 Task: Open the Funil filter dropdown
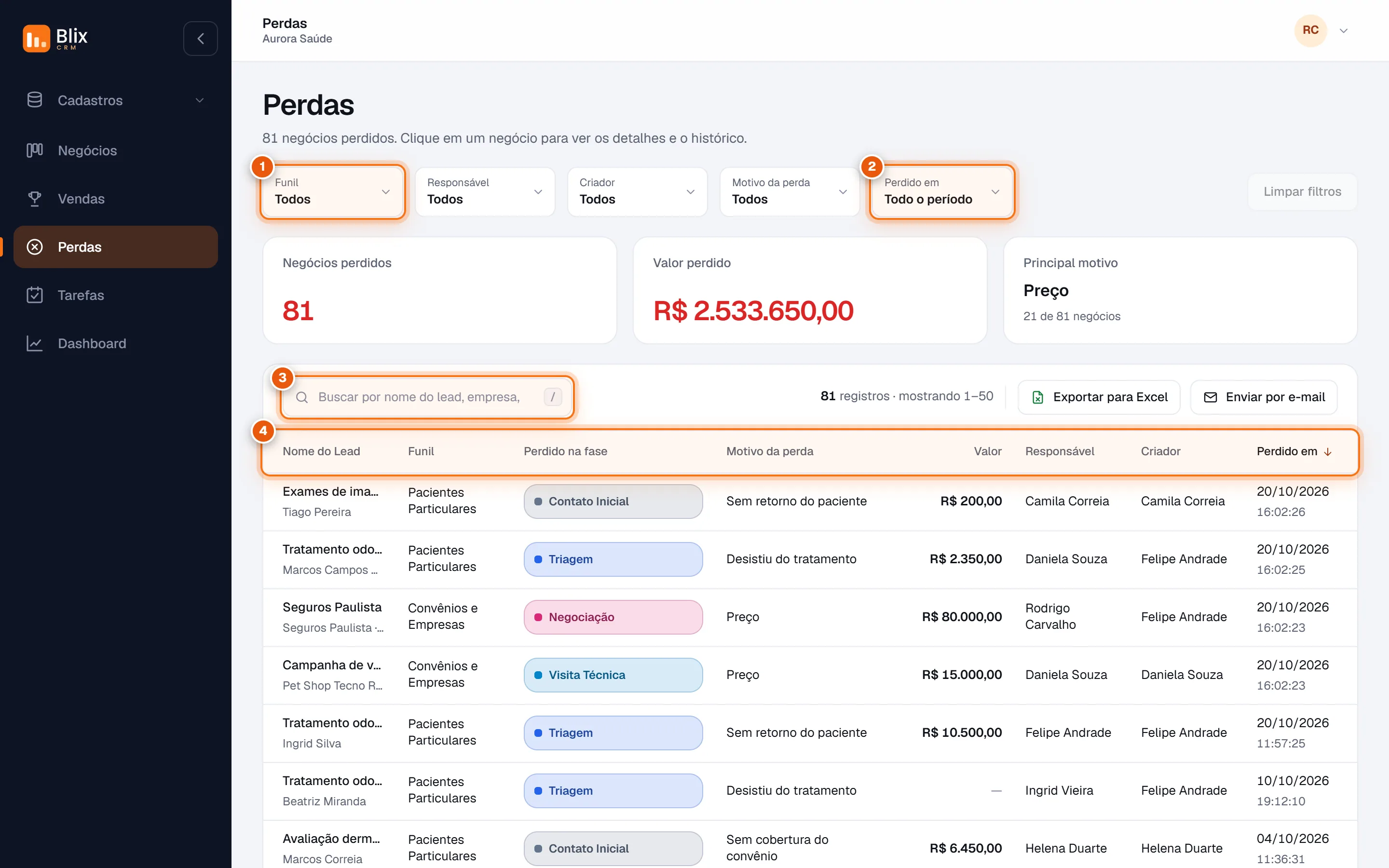tap(332, 192)
